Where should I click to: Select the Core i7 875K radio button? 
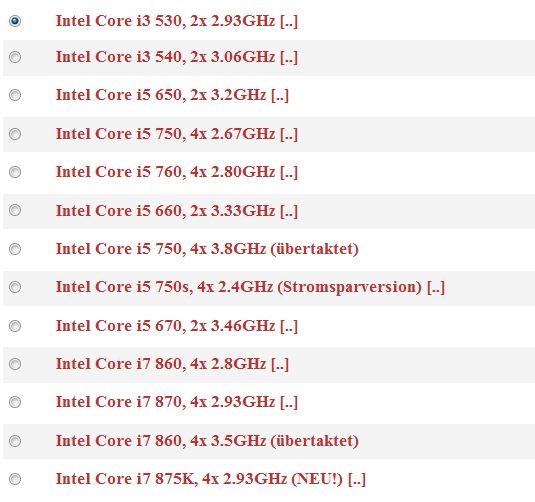click(x=15, y=479)
